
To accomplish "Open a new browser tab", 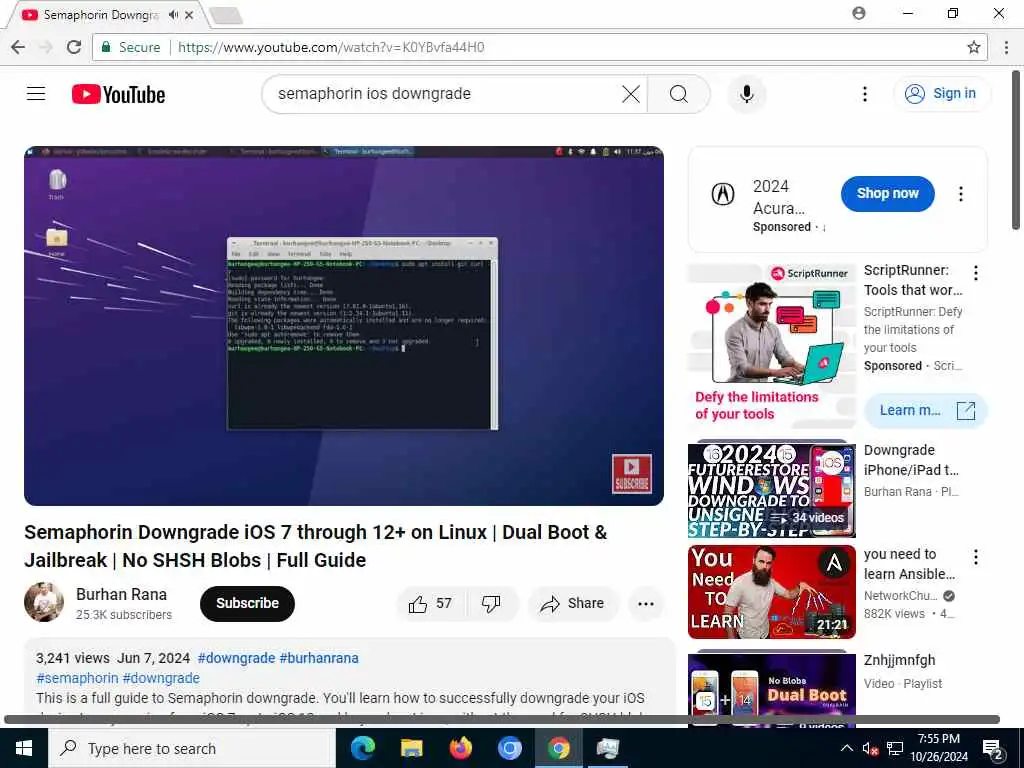I will [x=226, y=16].
